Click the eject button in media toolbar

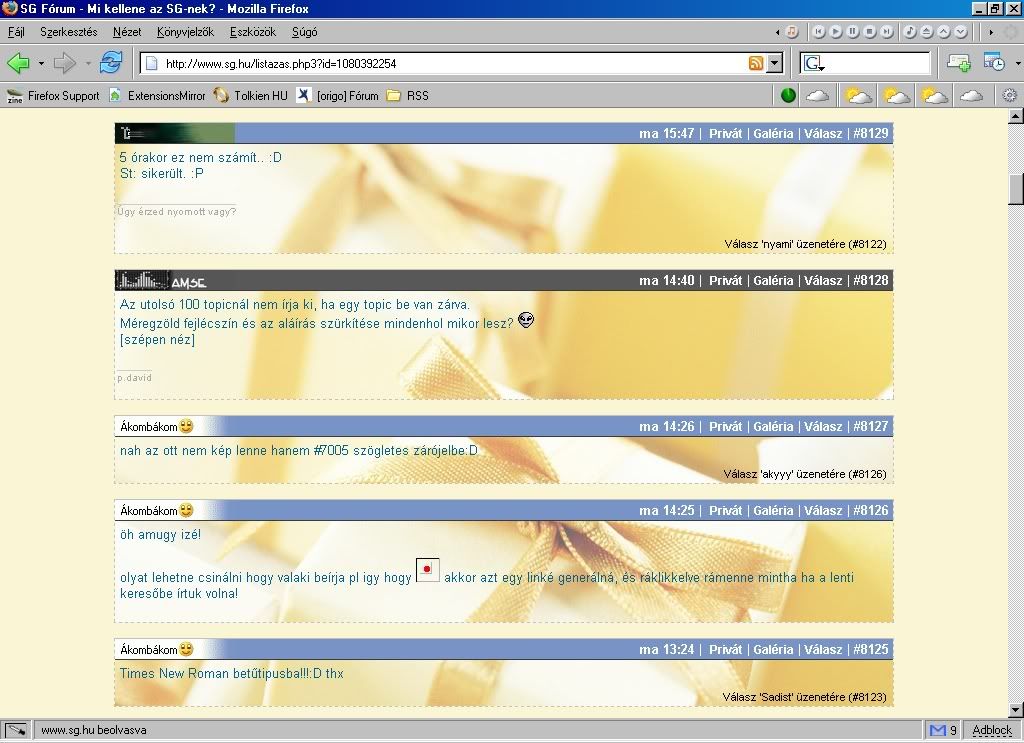[927, 31]
